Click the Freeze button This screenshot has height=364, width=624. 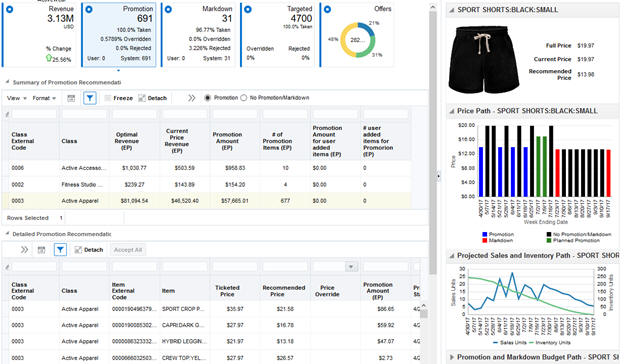(x=119, y=98)
